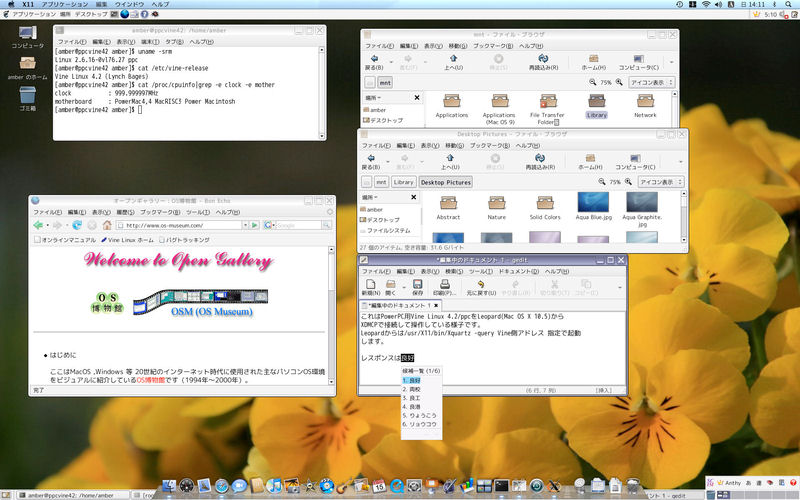
Task: Click the red OS博物館 link
Action: coord(151,380)
